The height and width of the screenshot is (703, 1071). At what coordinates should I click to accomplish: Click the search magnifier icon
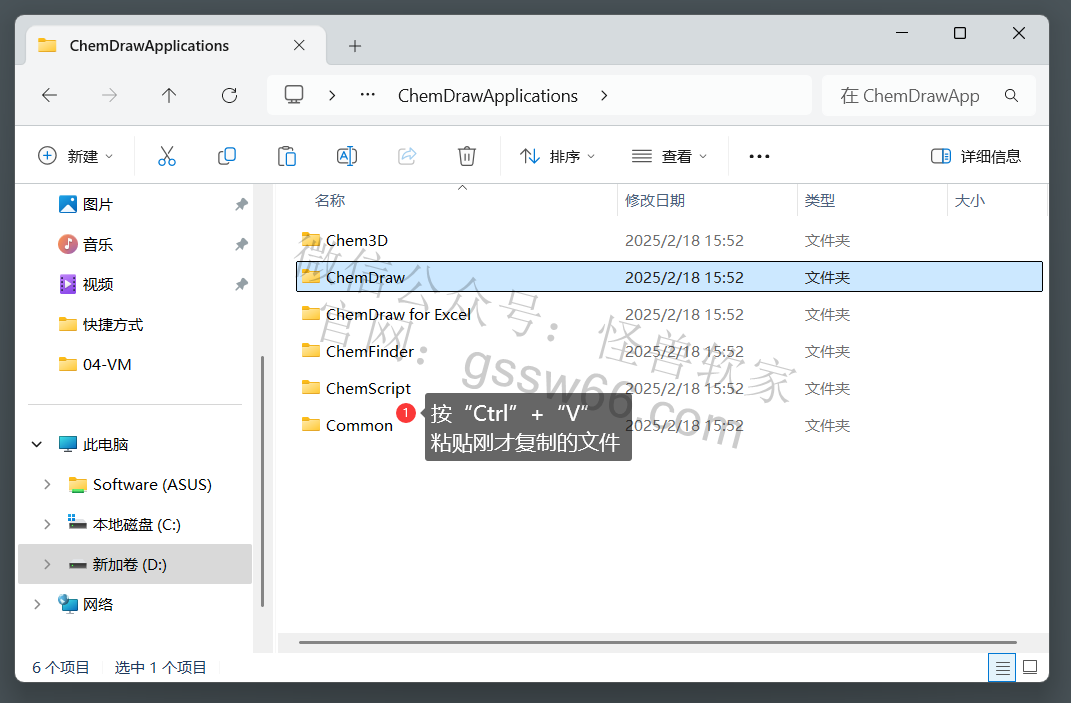[x=1012, y=96]
